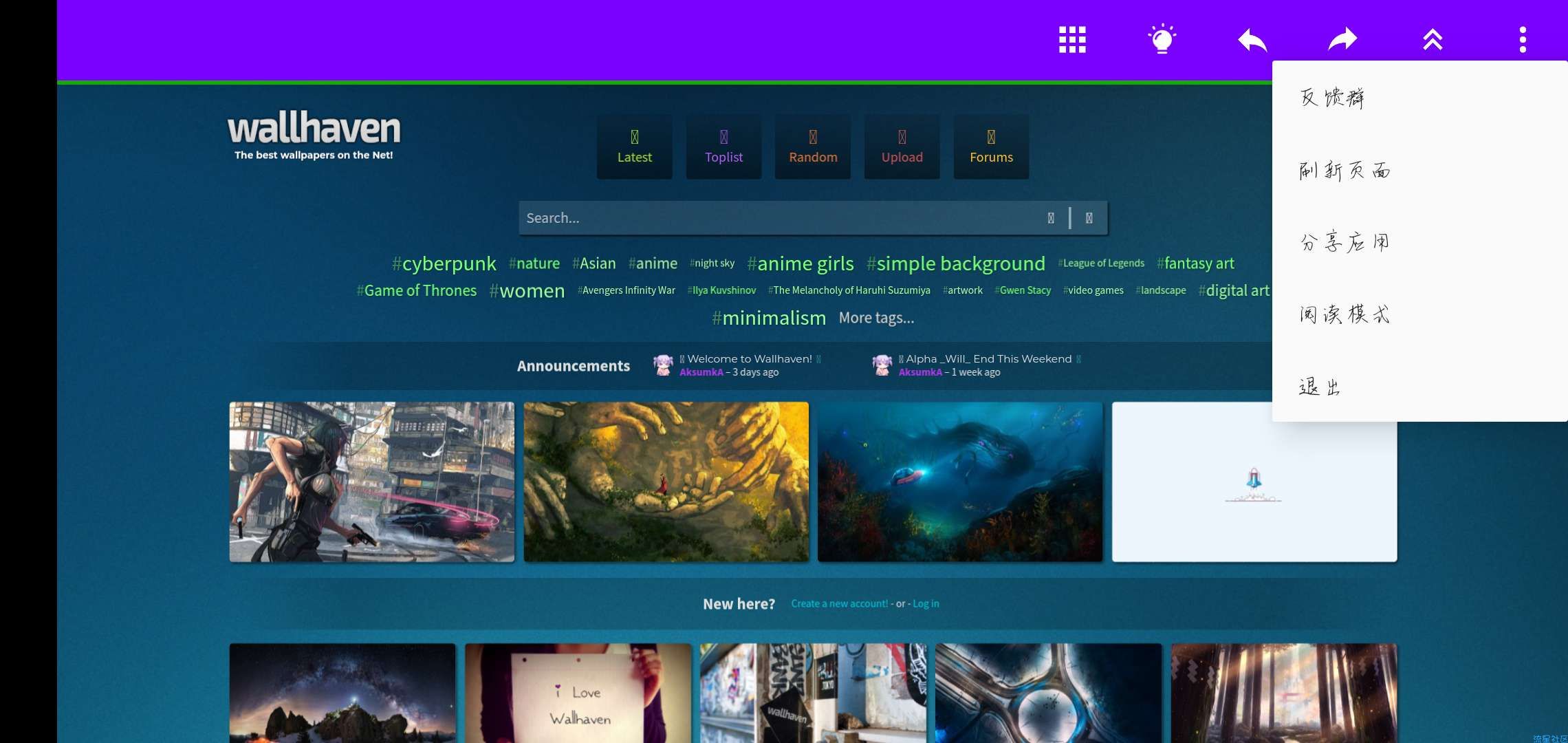Viewport: 1568px width, 743px height.
Task: Open the #cyberpunk tag
Action: coord(444,263)
